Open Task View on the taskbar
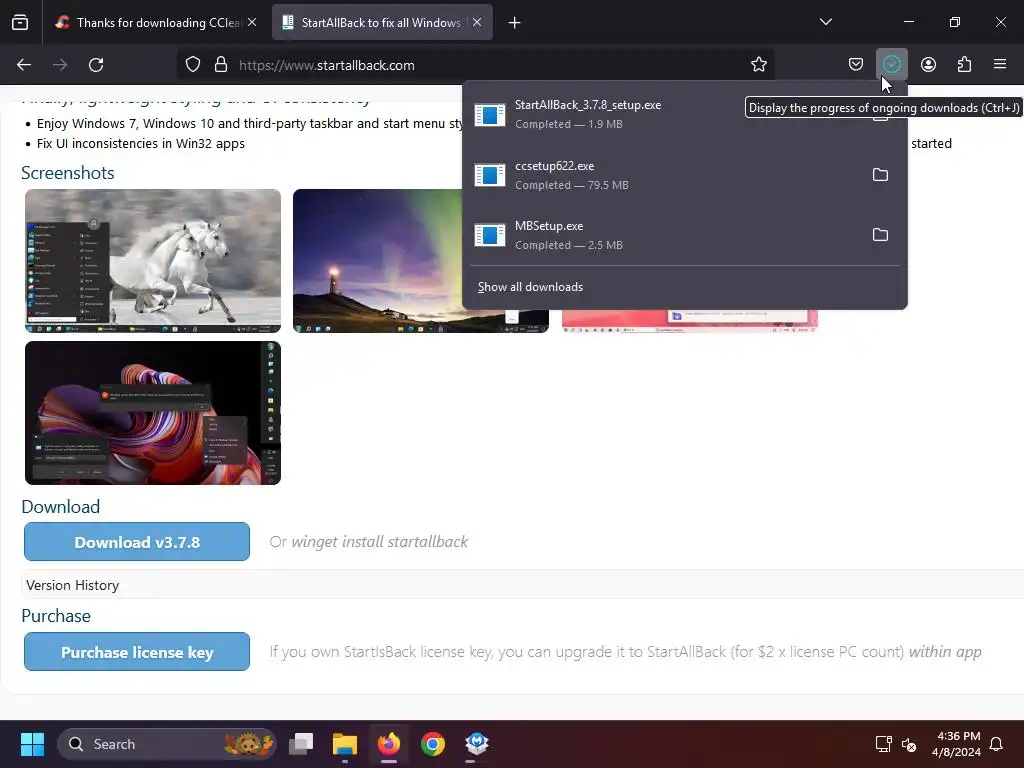This screenshot has height=768, width=1024. pyautogui.click(x=301, y=744)
